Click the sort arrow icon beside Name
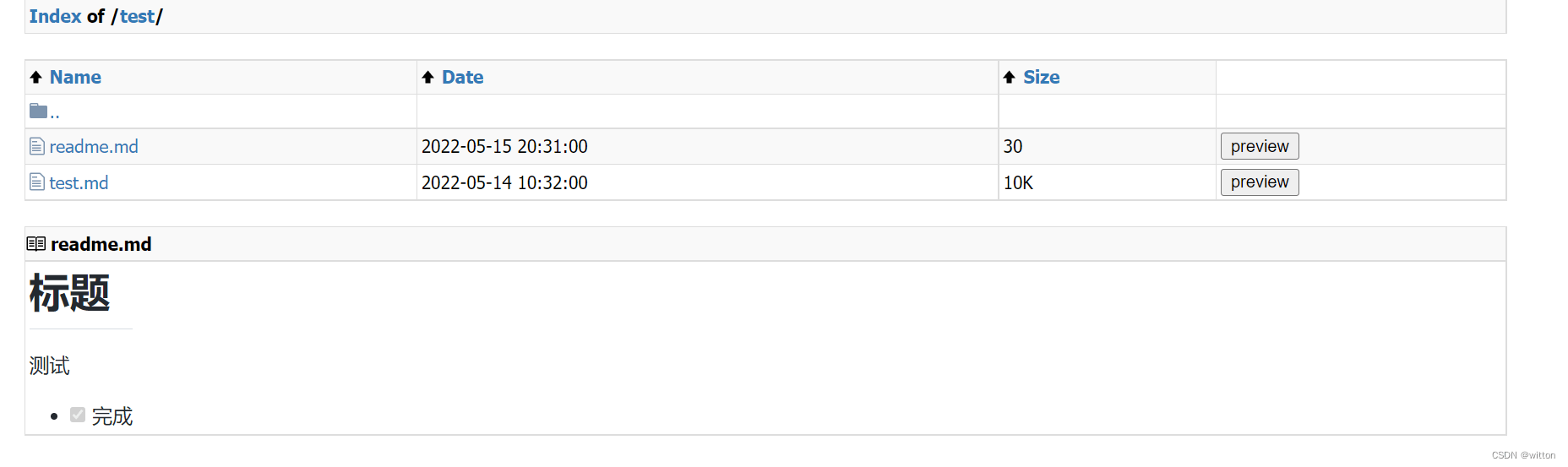This screenshot has width=1568, height=467. point(35,78)
